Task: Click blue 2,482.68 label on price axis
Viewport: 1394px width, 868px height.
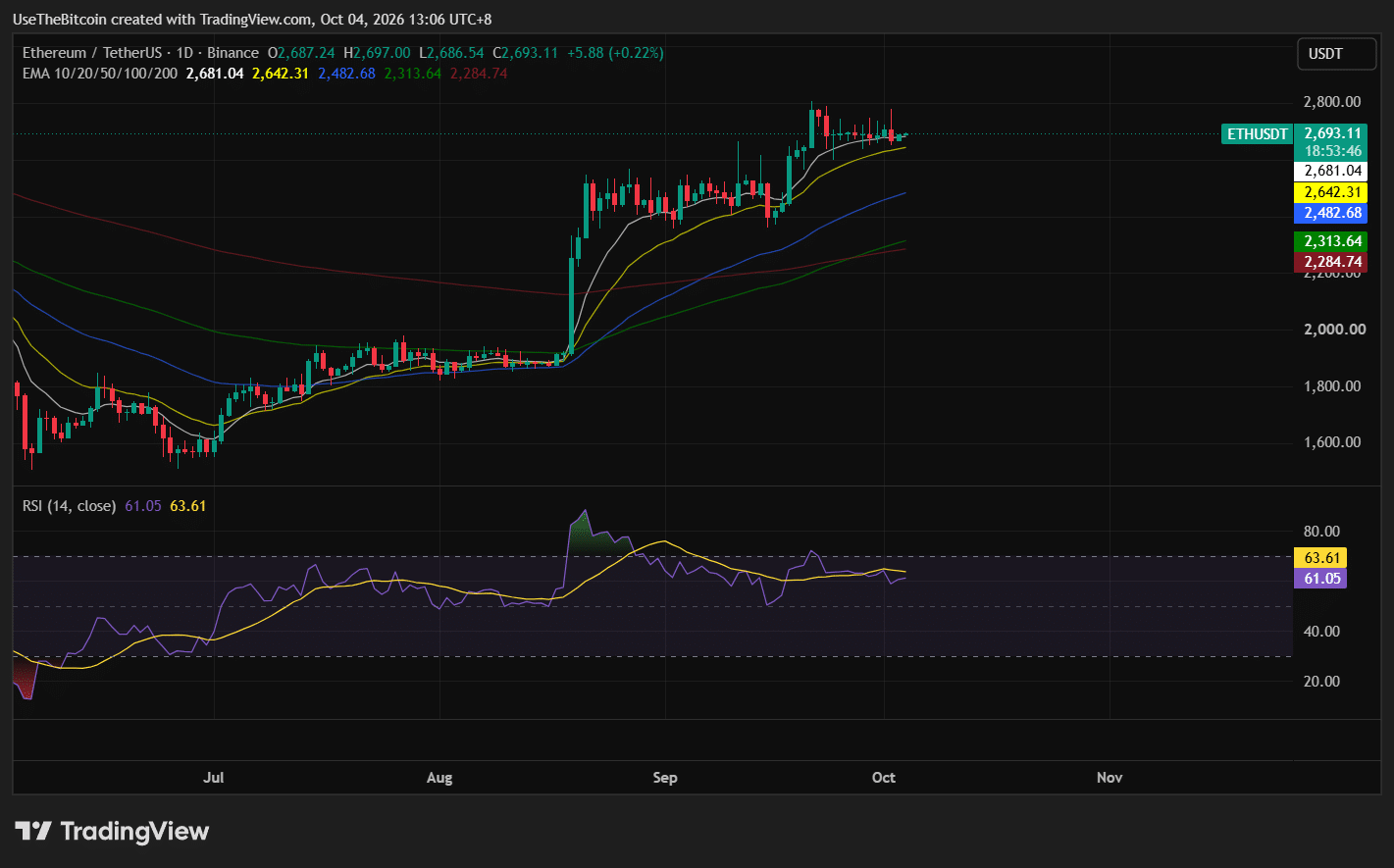Action: pyautogui.click(x=1330, y=213)
